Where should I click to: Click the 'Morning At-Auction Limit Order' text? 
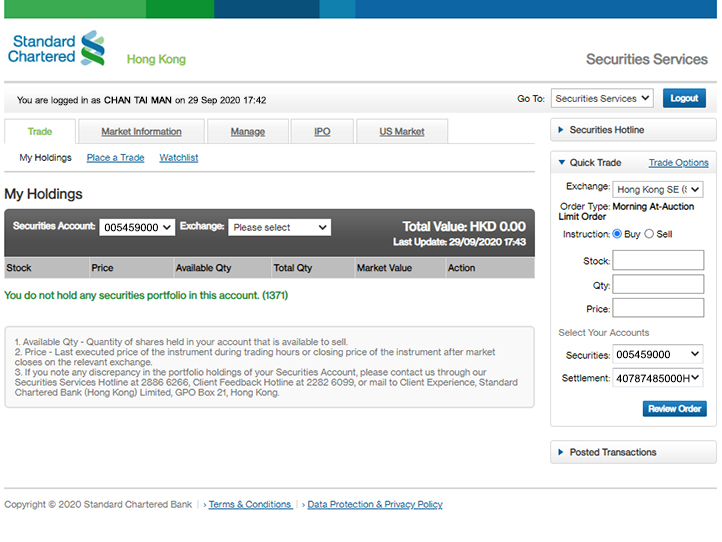point(626,211)
